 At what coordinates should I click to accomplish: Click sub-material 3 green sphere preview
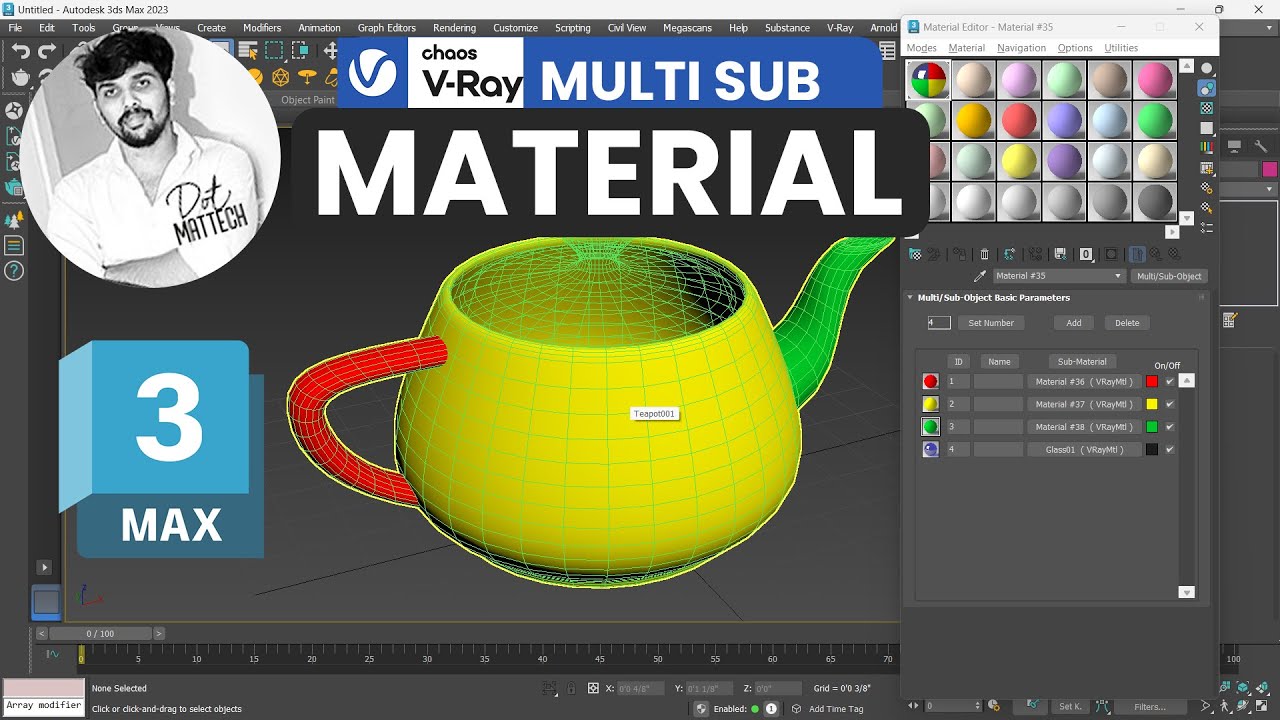931,427
